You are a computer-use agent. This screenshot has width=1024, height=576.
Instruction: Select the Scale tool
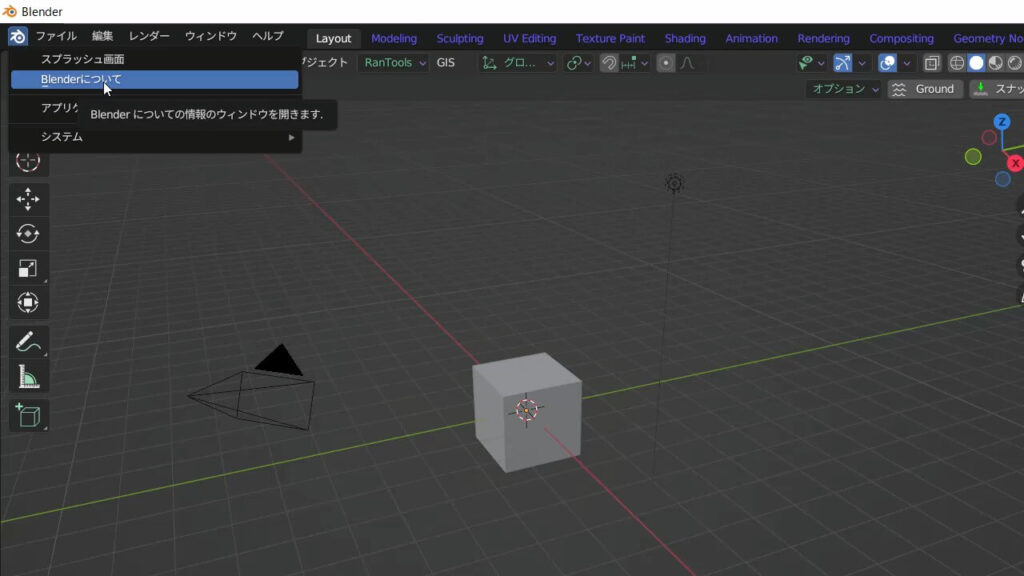click(27, 268)
